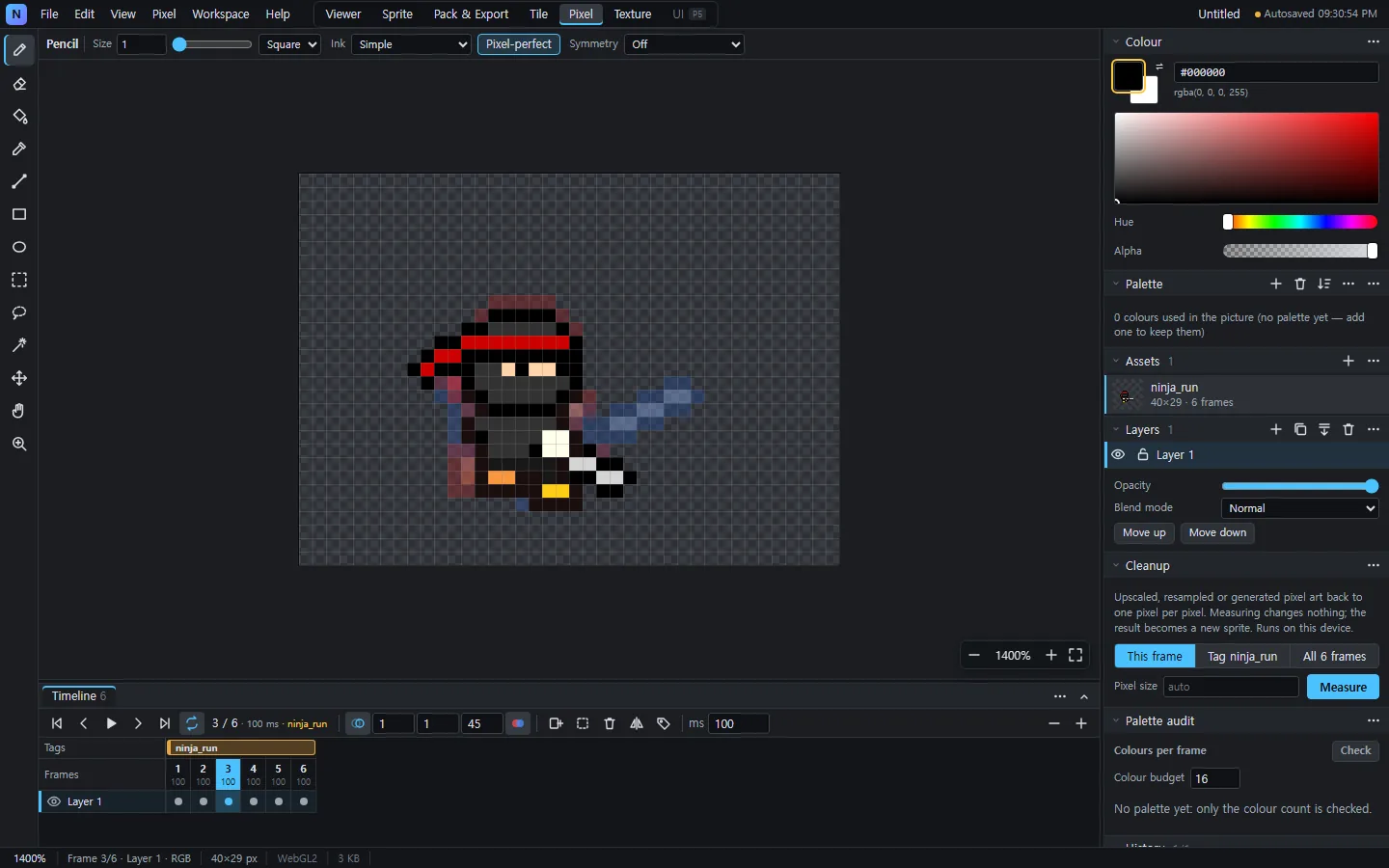
Task: Open the Zoom tool
Action: 19,444
